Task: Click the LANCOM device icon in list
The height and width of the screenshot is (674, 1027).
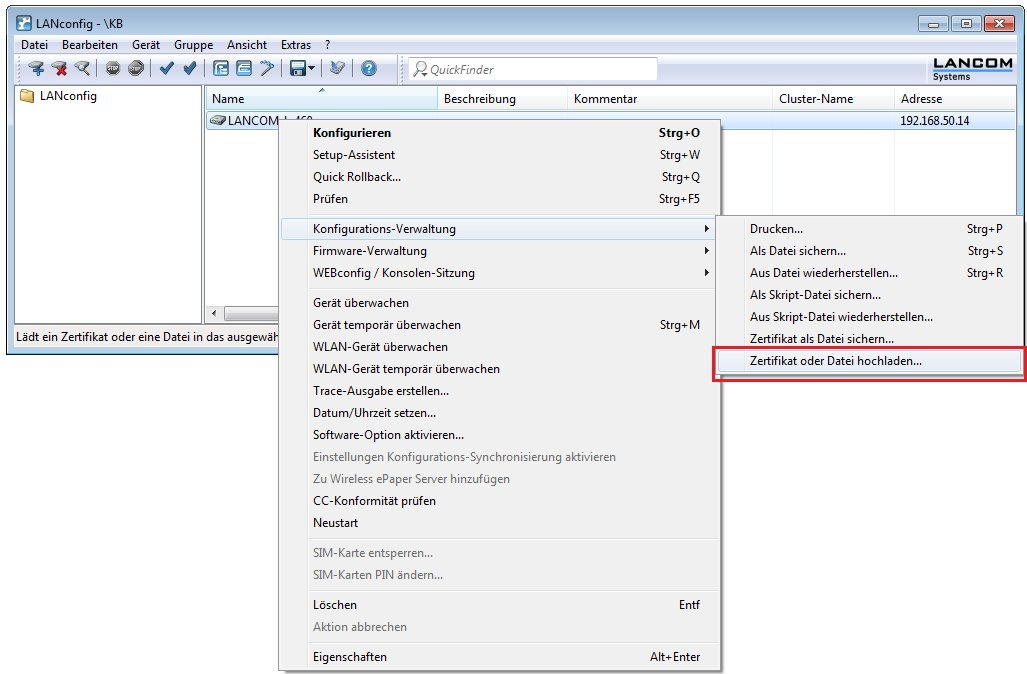Action: pyautogui.click(x=218, y=121)
